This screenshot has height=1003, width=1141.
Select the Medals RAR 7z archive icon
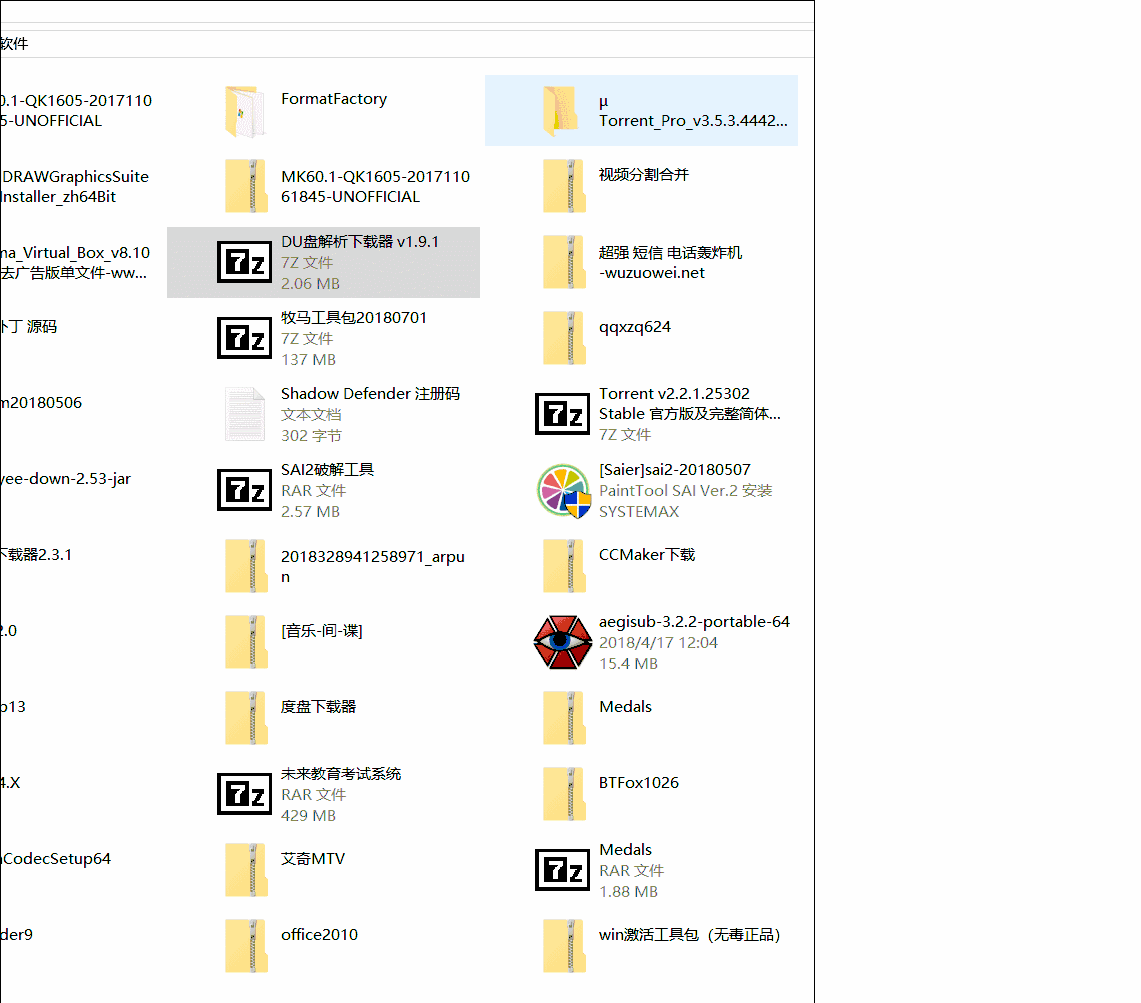pos(562,870)
